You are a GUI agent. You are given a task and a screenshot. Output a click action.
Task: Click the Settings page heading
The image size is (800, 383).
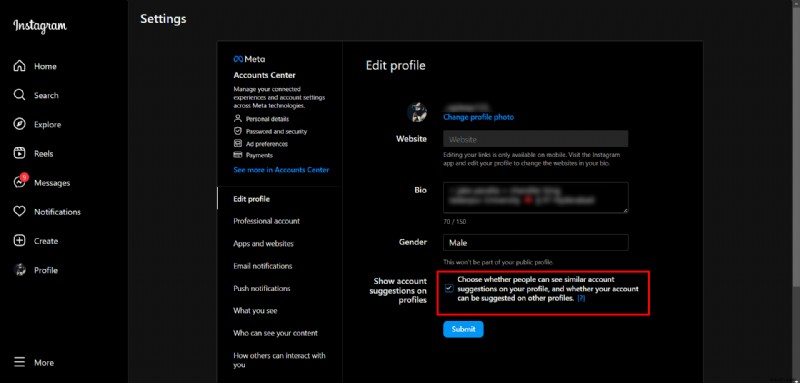pyautogui.click(x=163, y=19)
